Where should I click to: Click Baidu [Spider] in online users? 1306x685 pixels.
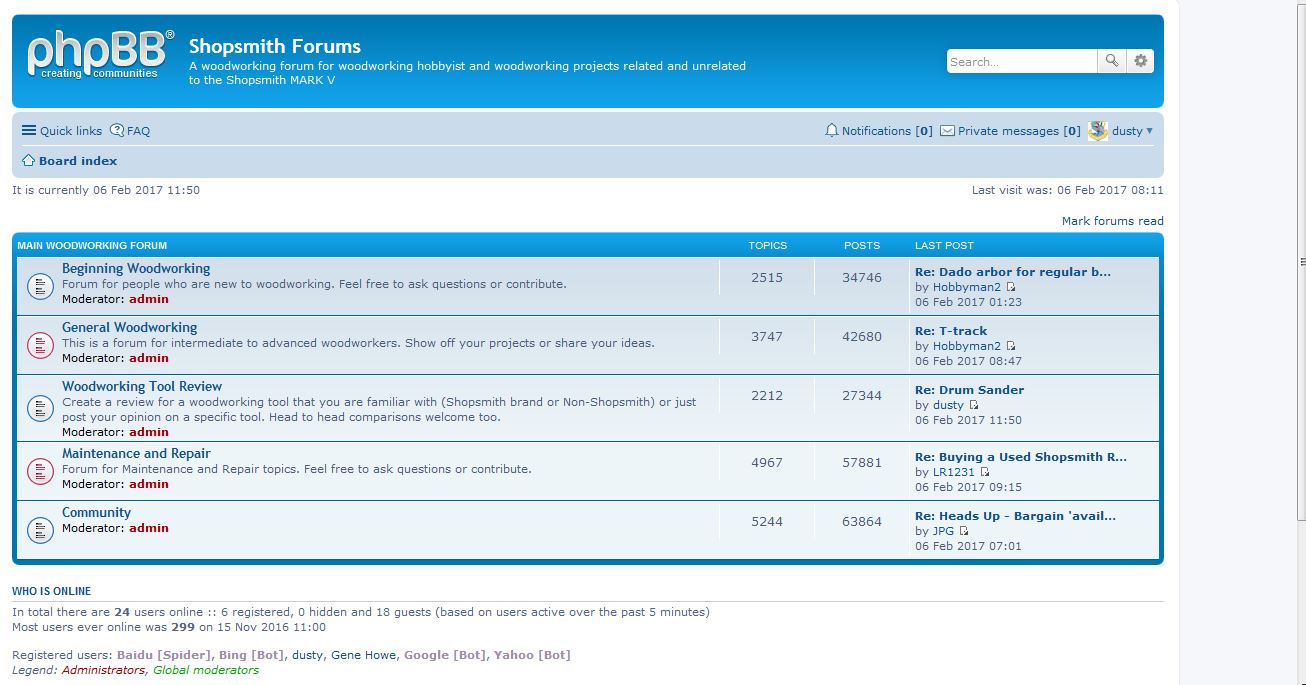164,655
